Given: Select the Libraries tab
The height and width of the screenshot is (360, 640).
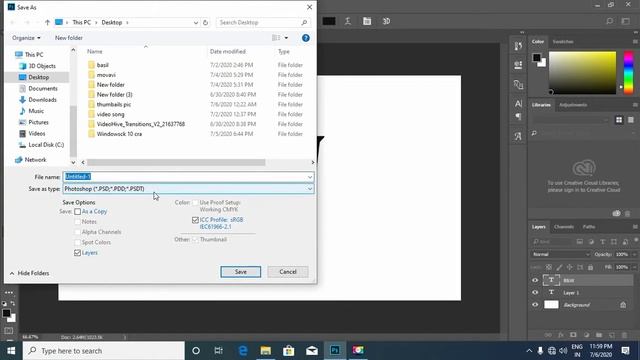Looking at the screenshot, I should point(541,105).
